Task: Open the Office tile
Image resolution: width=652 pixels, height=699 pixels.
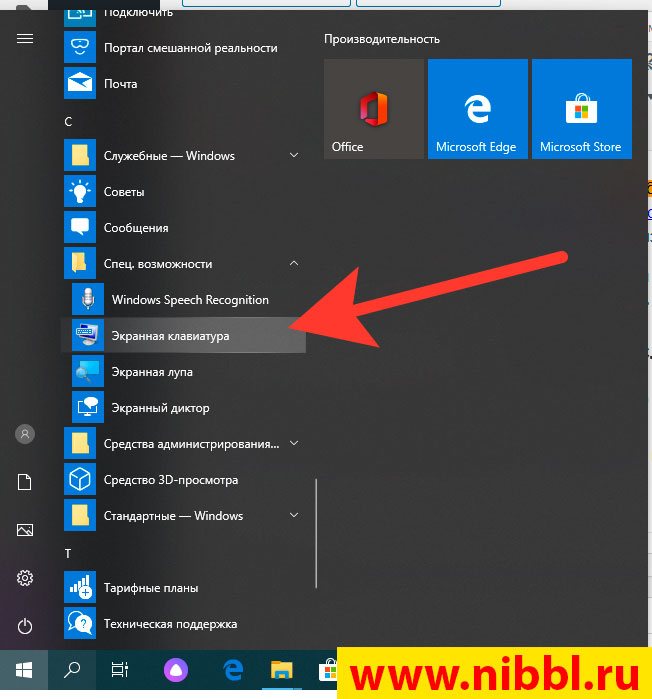Action: [374, 109]
